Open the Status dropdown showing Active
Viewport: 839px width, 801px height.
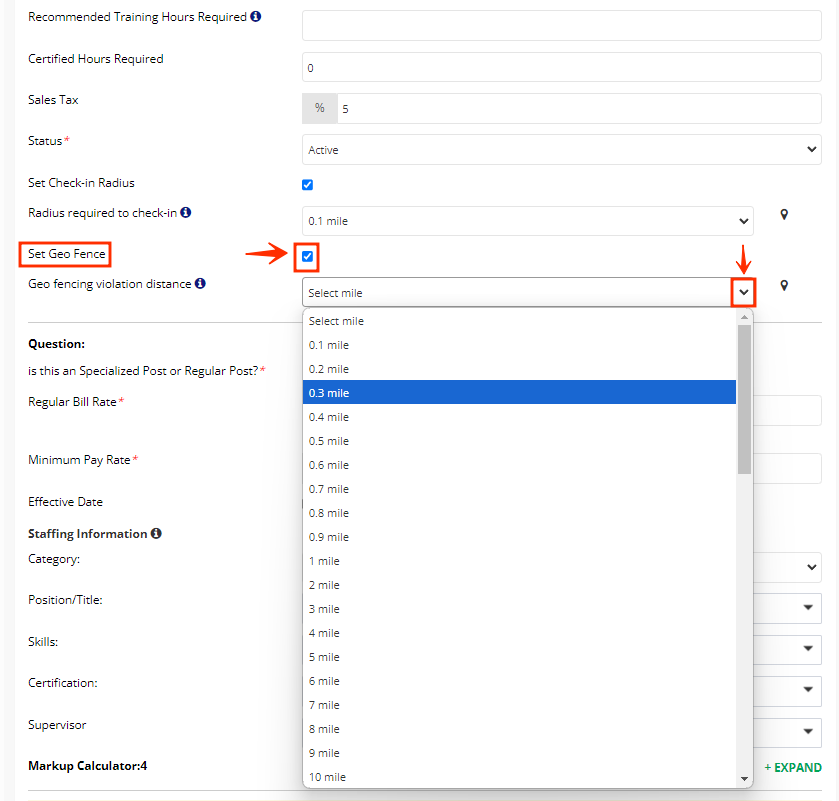pos(561,150)
